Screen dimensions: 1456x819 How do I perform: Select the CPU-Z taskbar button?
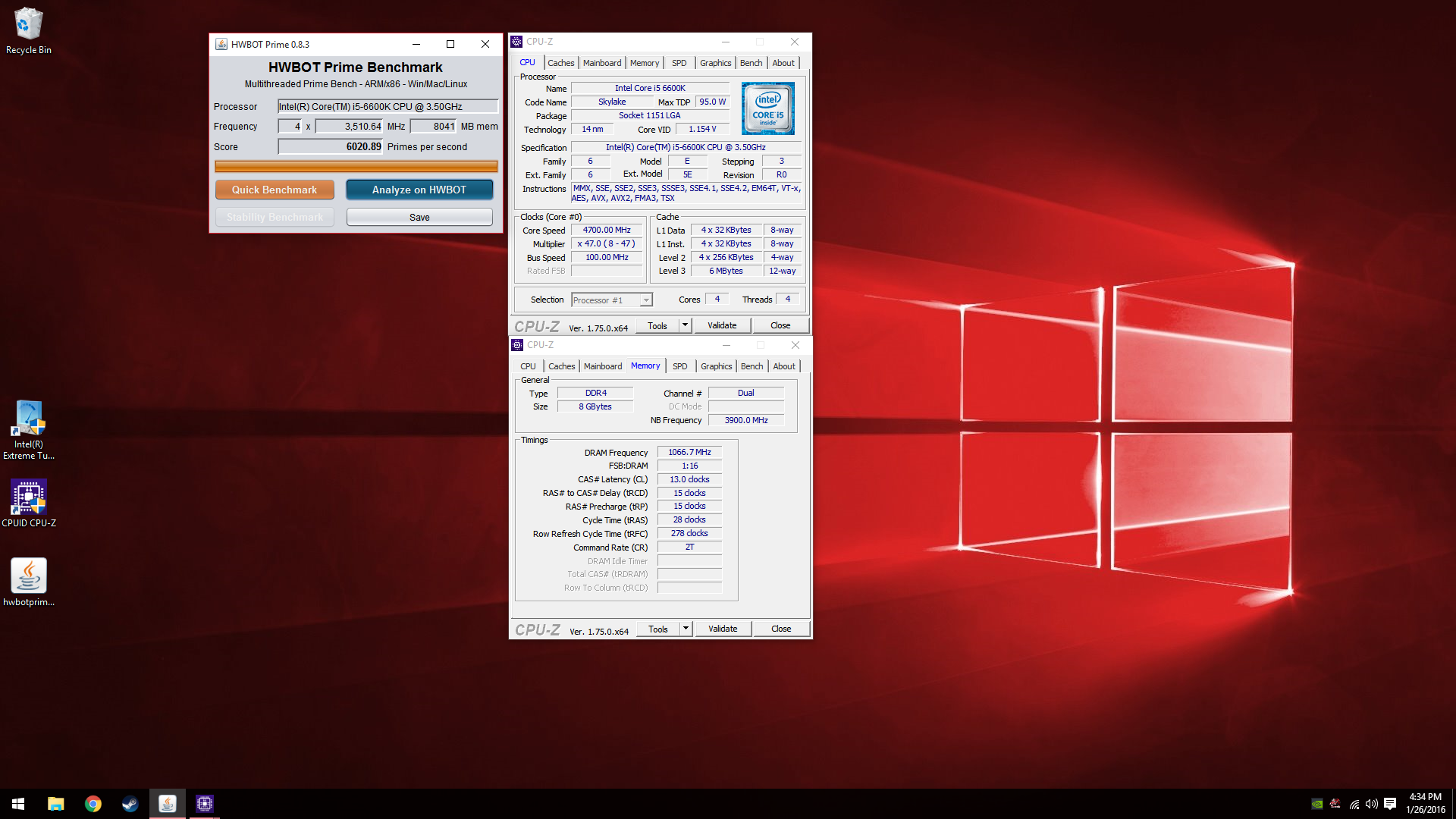204,804
